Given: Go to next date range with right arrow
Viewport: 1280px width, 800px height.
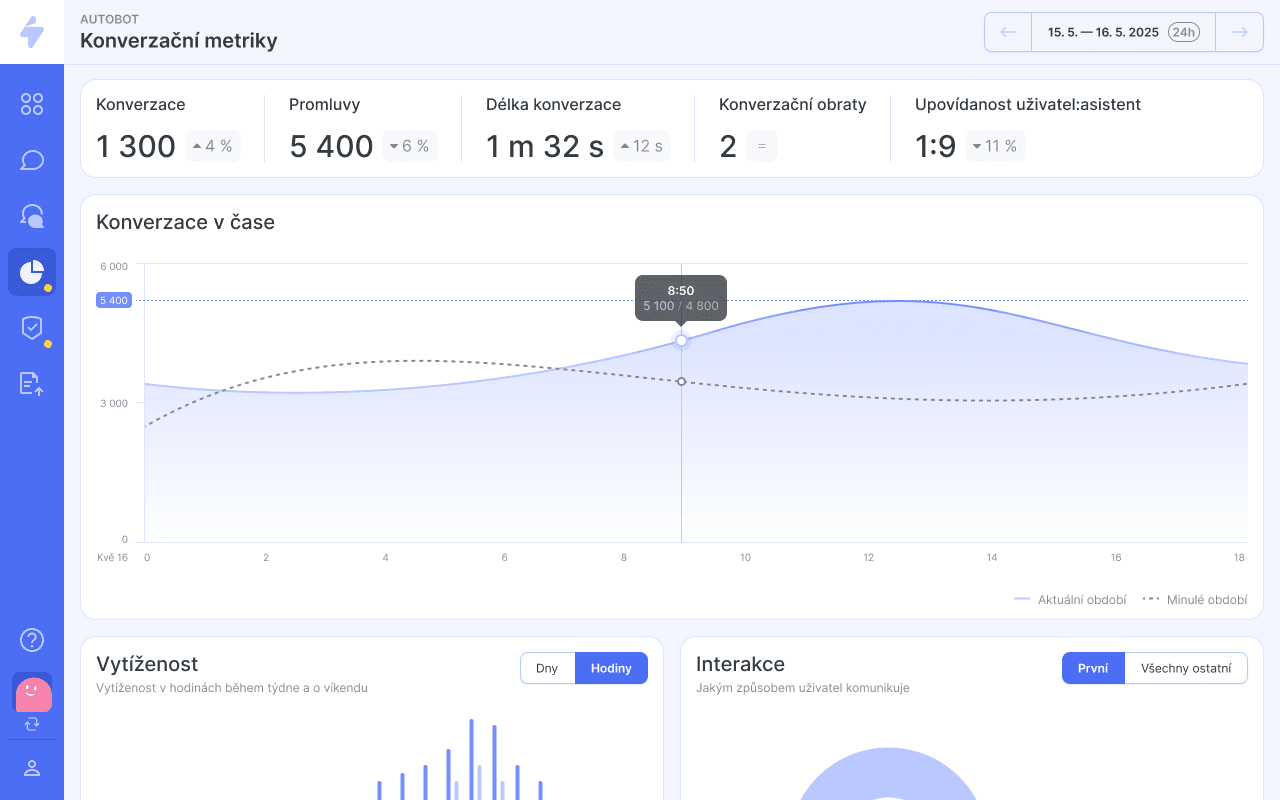Looking at the screenshot, I should tap(1239, 32).
